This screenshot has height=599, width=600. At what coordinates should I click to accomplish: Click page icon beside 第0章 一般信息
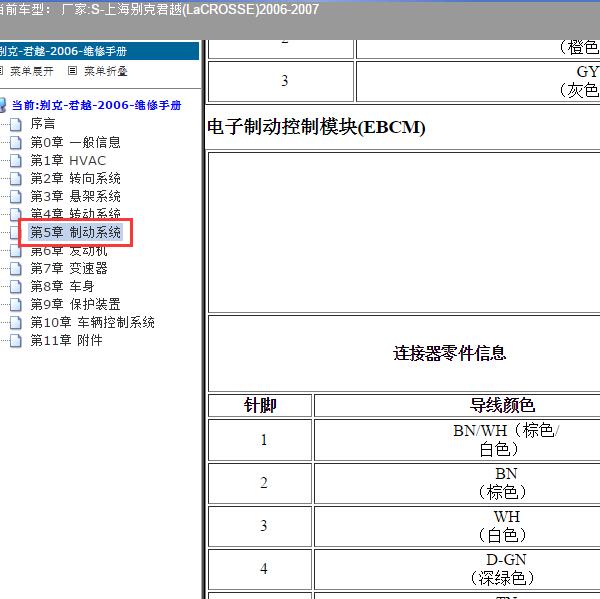[x=16, y=142]
